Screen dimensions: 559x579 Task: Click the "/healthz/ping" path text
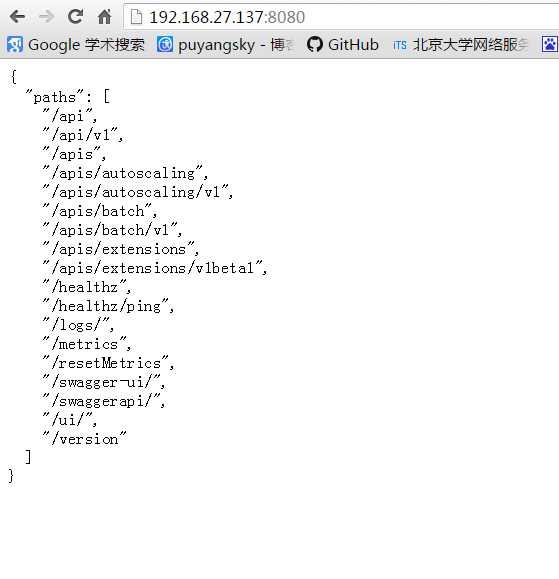(x=107, y=306)
